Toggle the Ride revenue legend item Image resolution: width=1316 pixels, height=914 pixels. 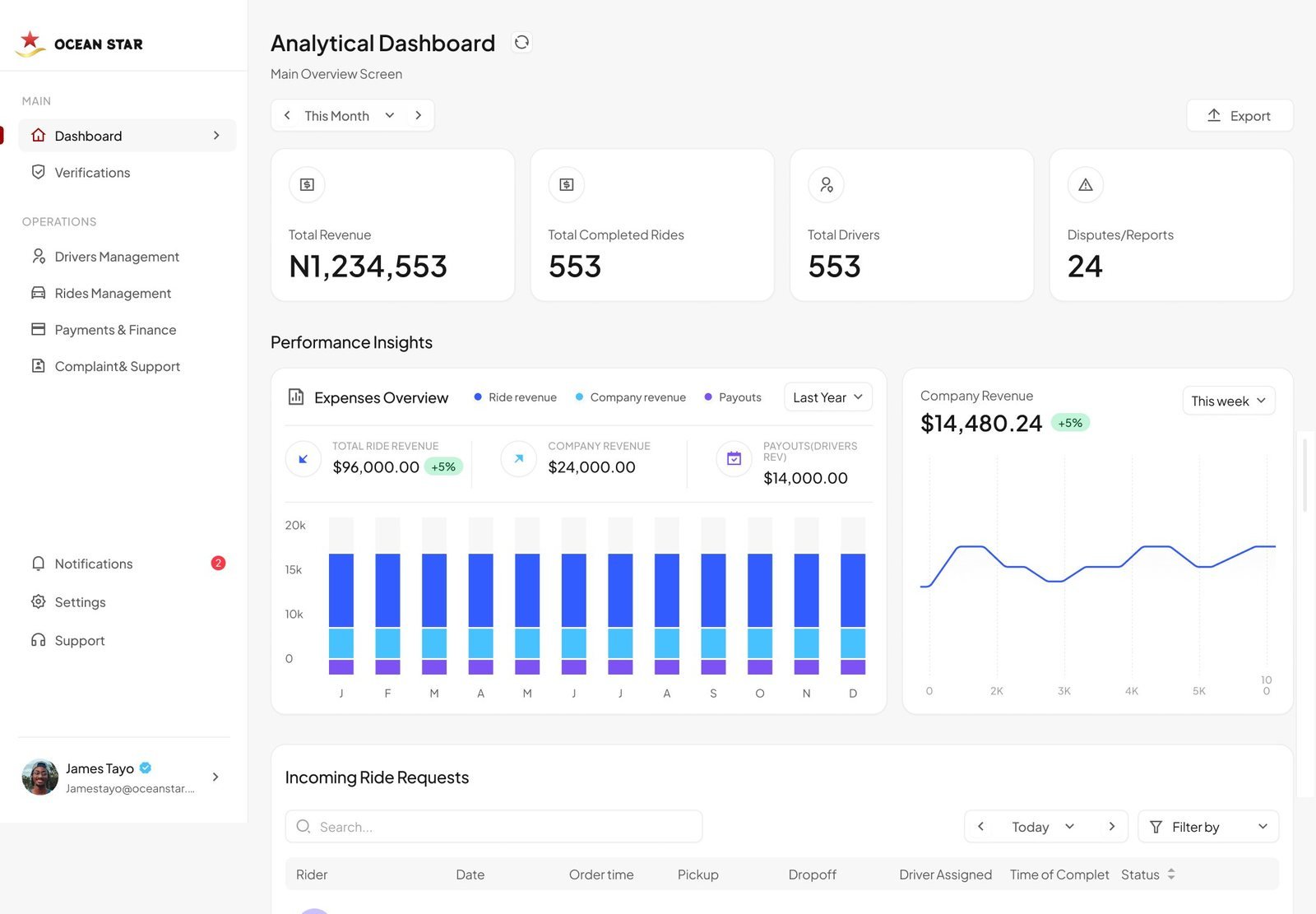(x=515, y=397)
